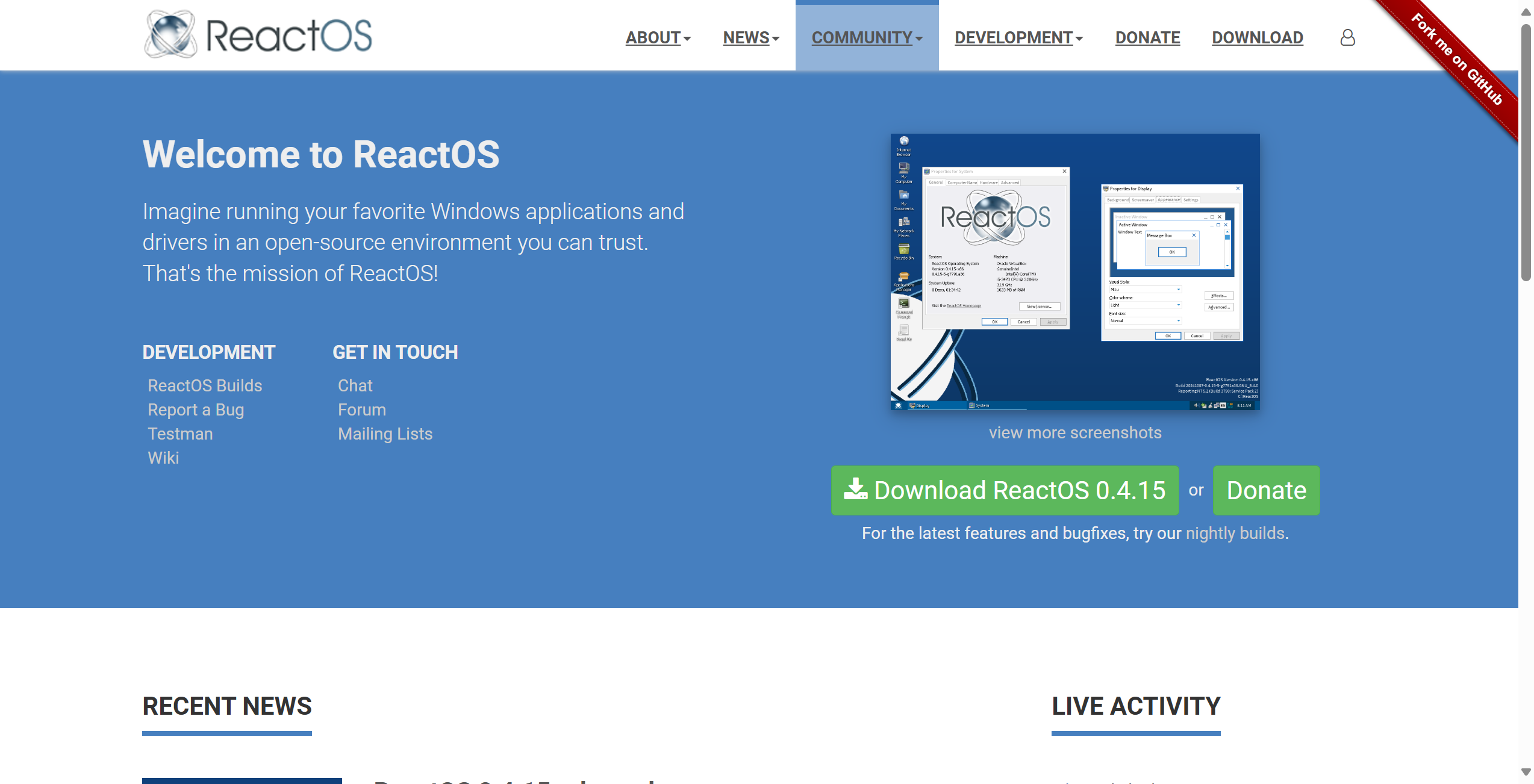Open the Report a Bug link

click(x=196, y=409)
